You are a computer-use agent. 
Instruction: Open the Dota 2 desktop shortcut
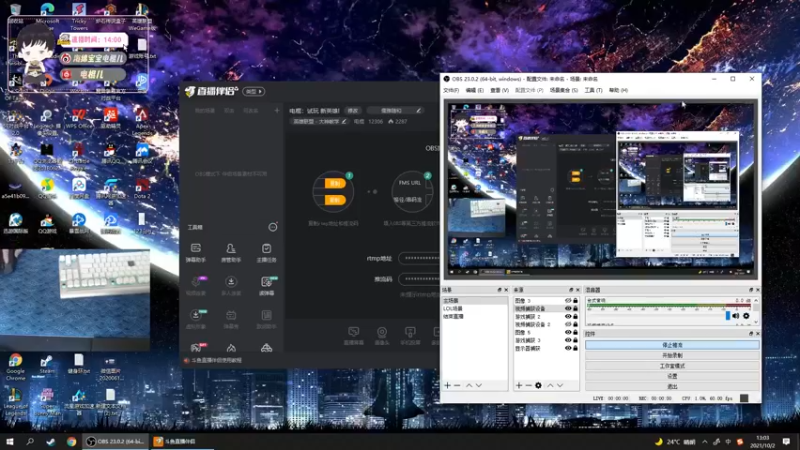pyautogui.click(x=142, y=188)
